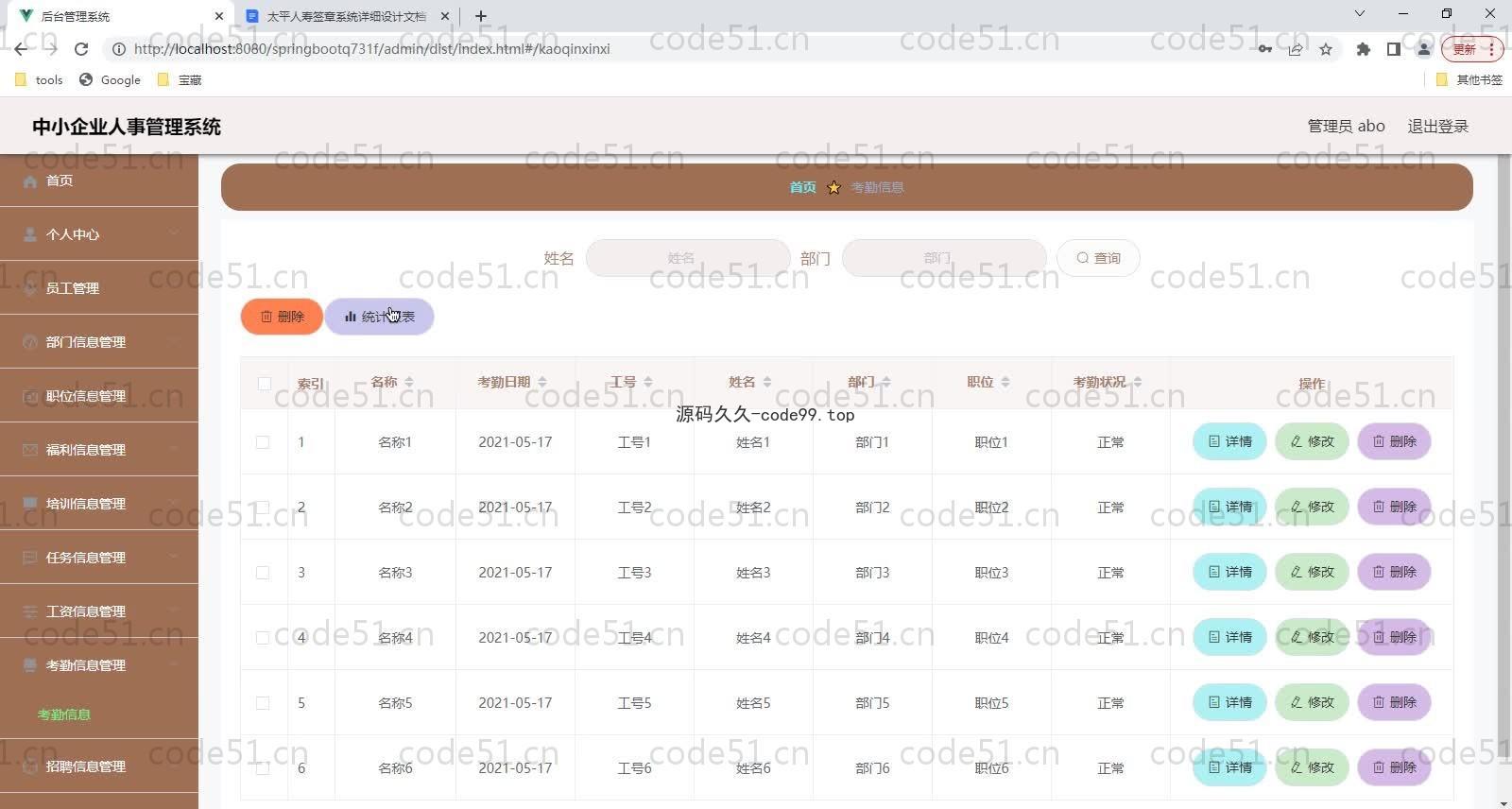Open the 统计报表 chart button

coord(379,317)
